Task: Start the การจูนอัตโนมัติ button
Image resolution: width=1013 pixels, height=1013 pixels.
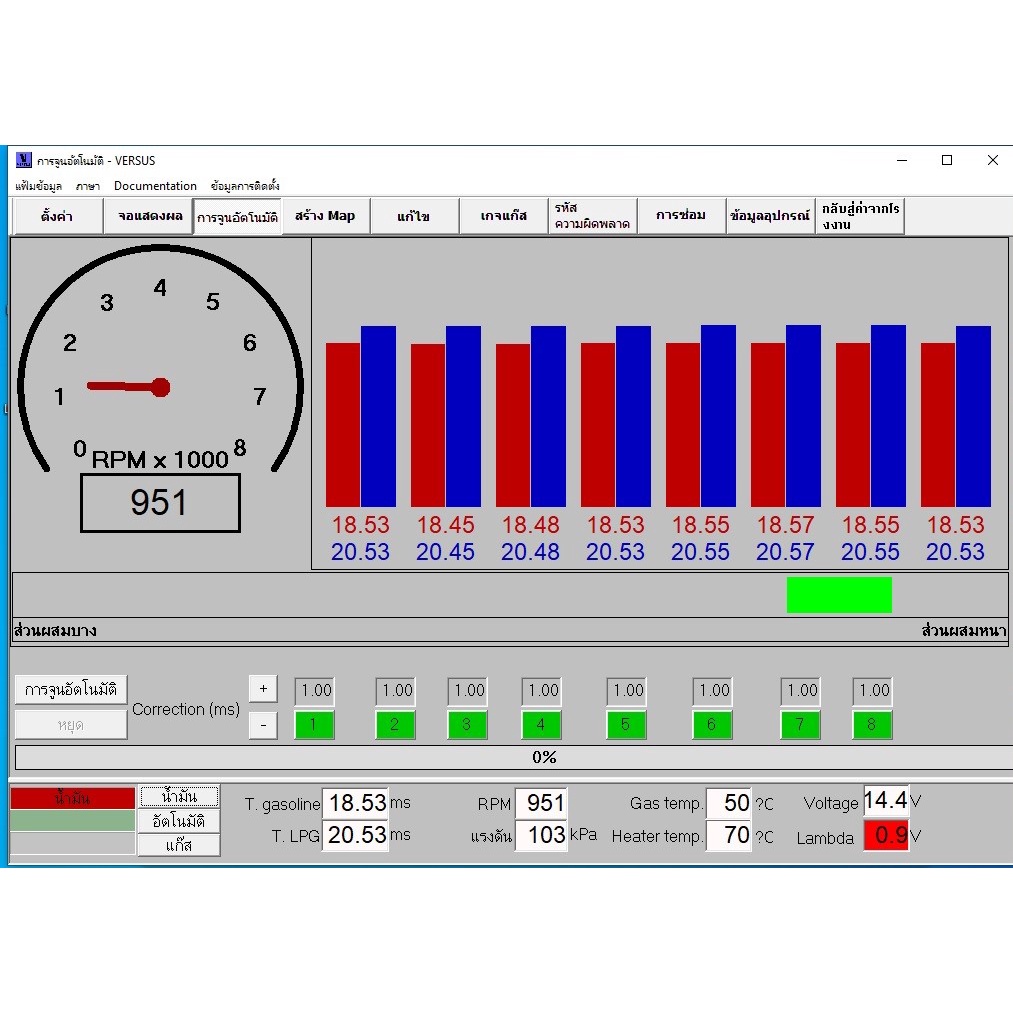Action: tap(71, 690)
